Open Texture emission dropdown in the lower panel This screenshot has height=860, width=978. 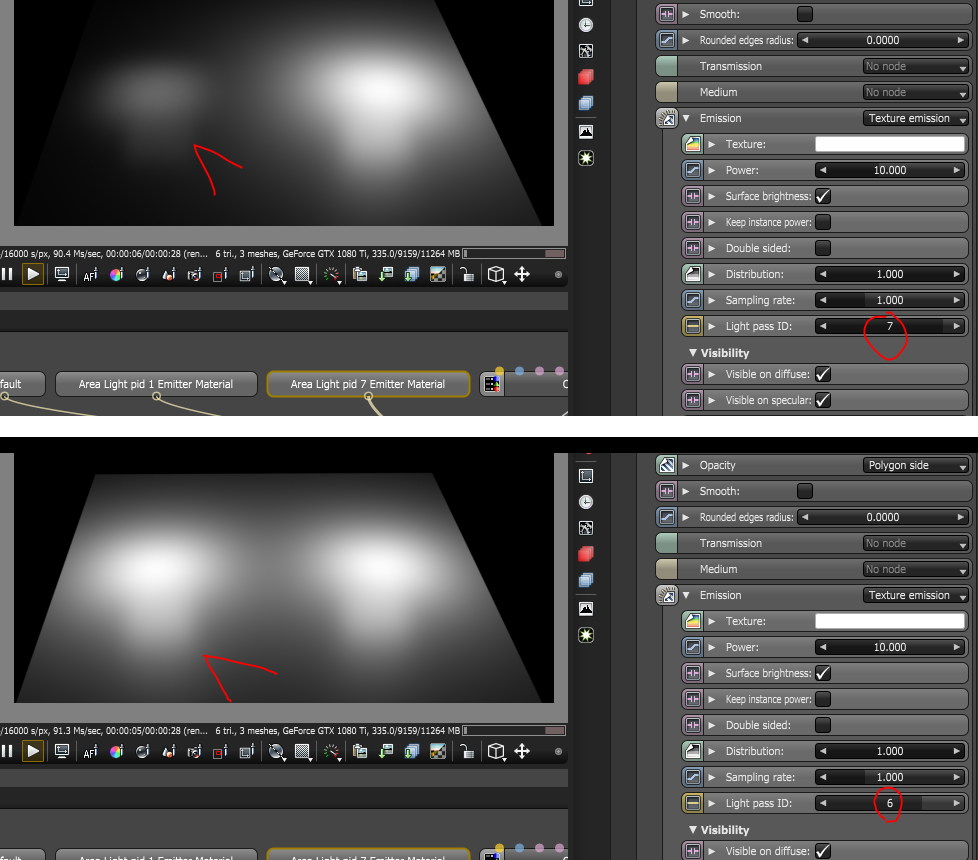coord(915,595)
